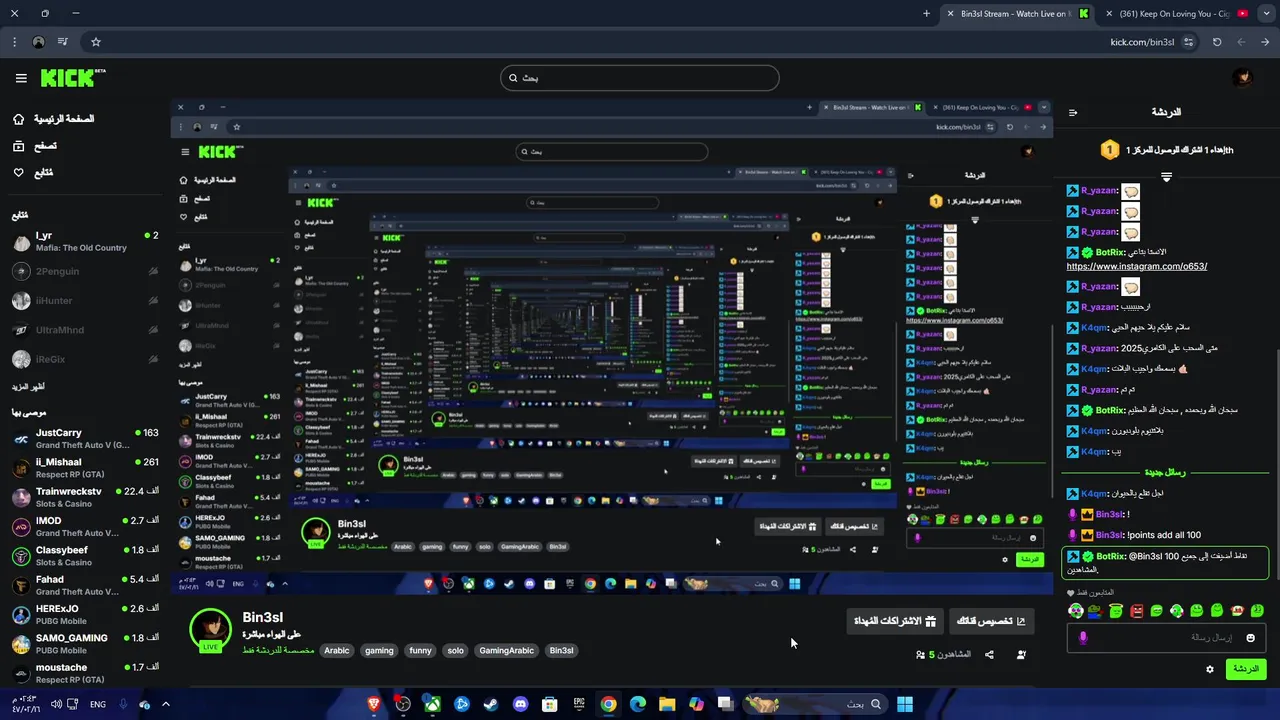The image size is (1280, 720).
Task: Open the Classybeef recommended channel
Action: click(85, 556)
